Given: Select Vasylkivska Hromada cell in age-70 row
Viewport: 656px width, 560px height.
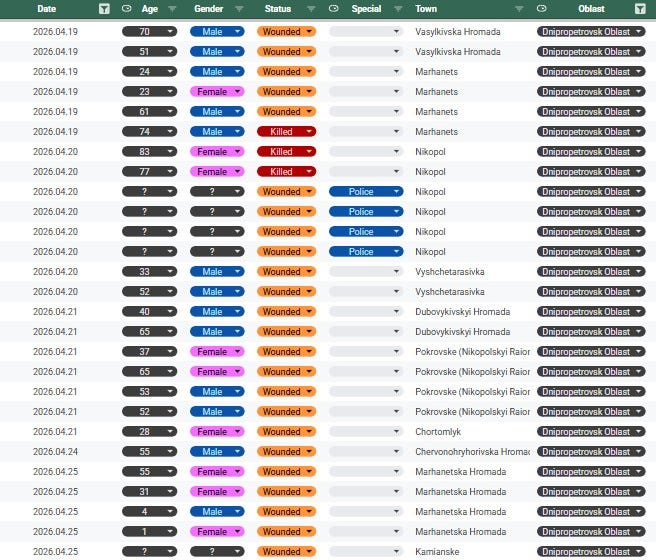Looking at the screenshot, I should pos(458,32).
